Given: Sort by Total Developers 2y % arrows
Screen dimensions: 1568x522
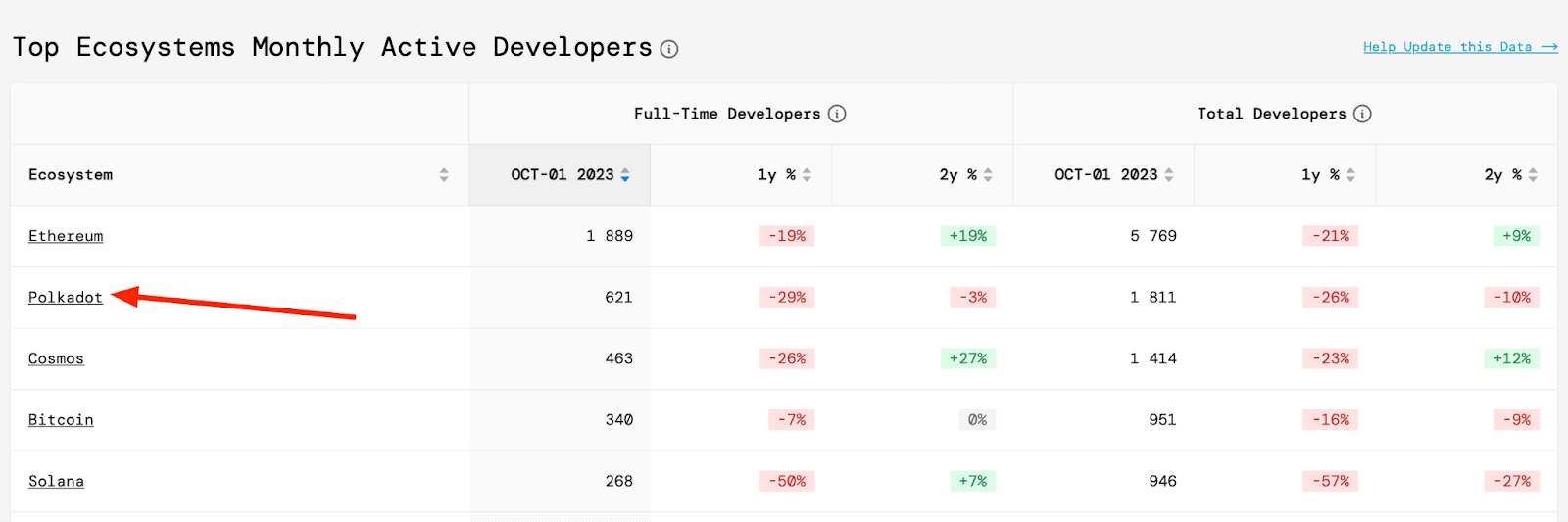Looking at the screenshot, I should point(1533,175).
